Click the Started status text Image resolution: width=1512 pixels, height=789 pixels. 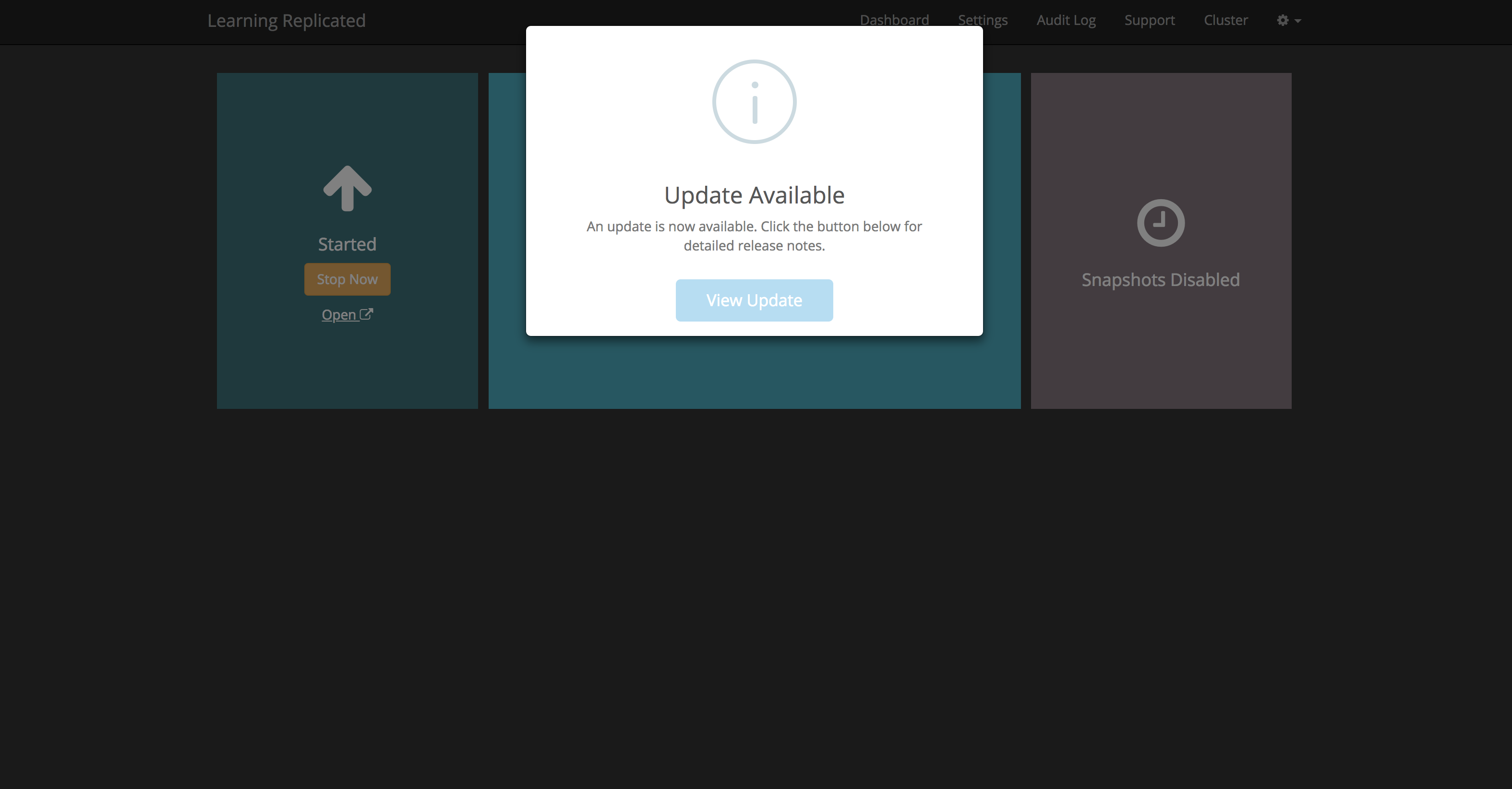tap(347, 244)
